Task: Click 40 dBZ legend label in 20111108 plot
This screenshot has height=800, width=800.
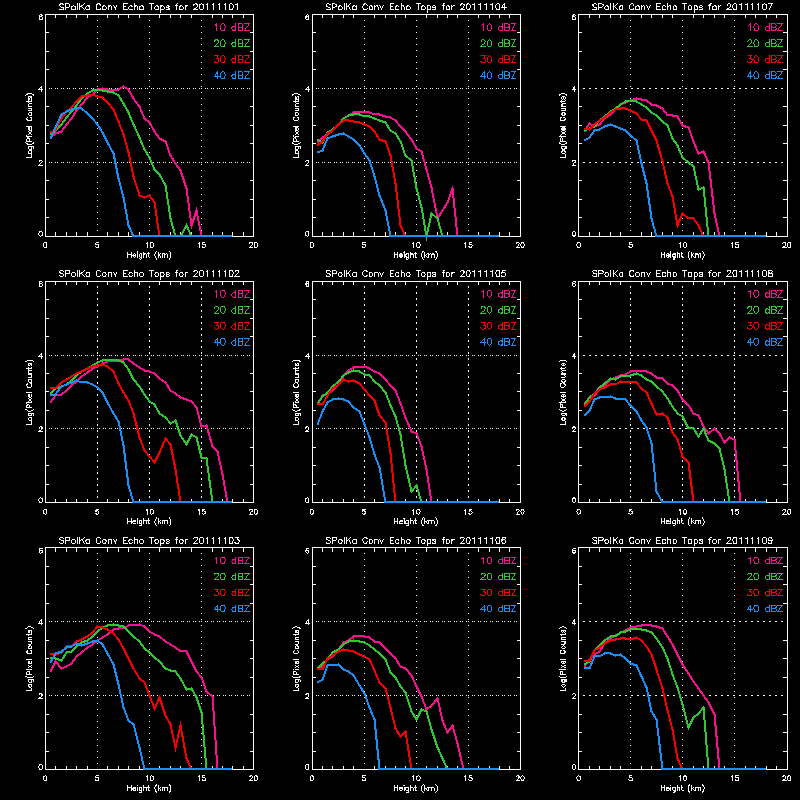Action: [765, 342]
